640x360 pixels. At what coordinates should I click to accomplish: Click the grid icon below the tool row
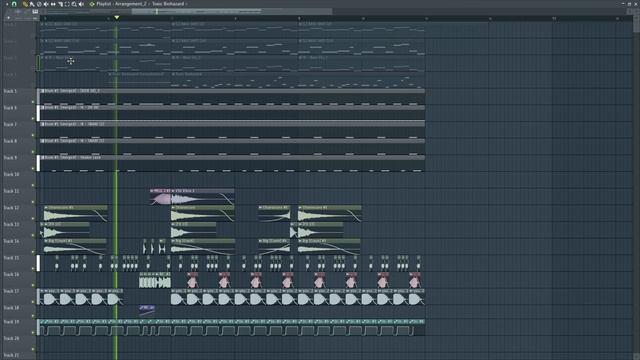(35, 12)
